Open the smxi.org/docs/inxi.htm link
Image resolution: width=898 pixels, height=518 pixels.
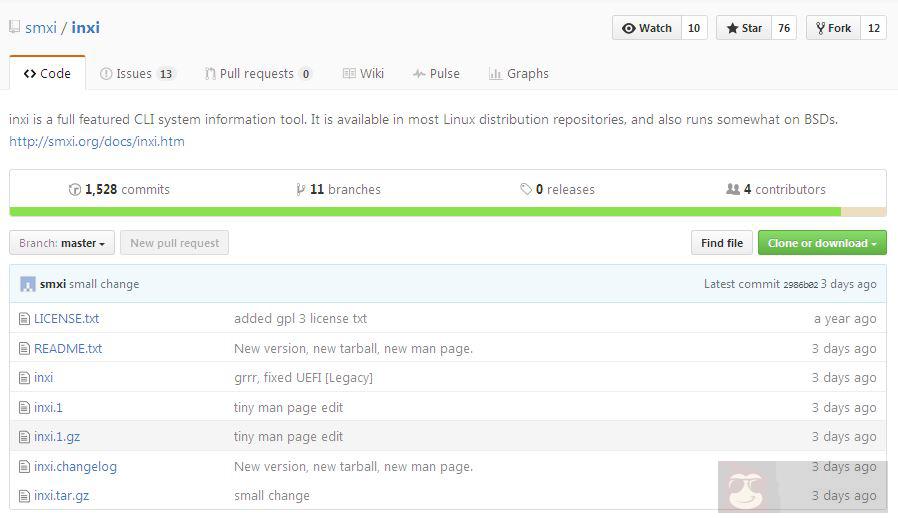(97, 142)
